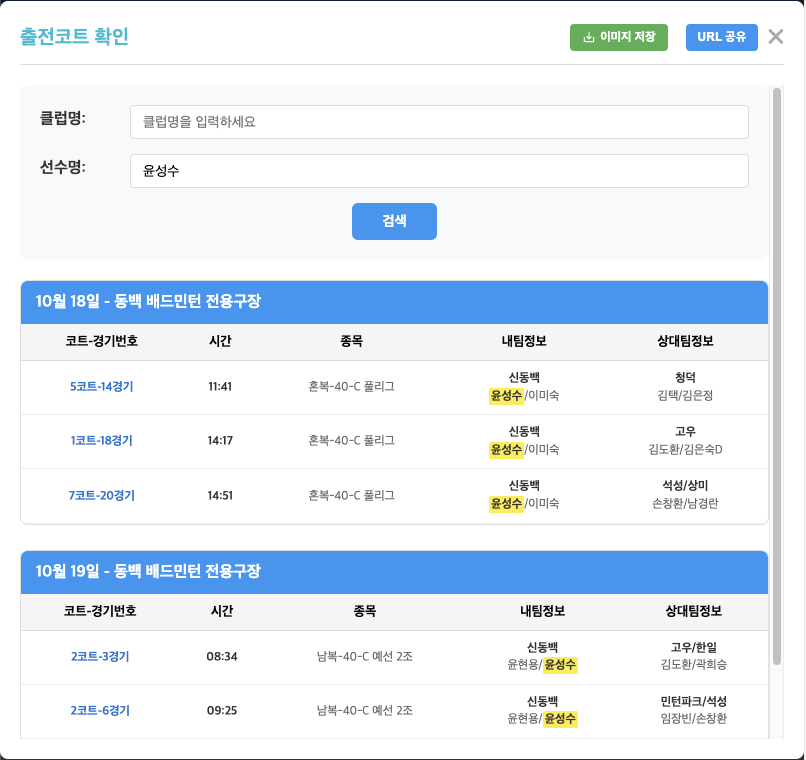Close the 출전코트 확인 dialog with X
The width and height of the screenshot is (806, 760).
[x=776, y=37]
